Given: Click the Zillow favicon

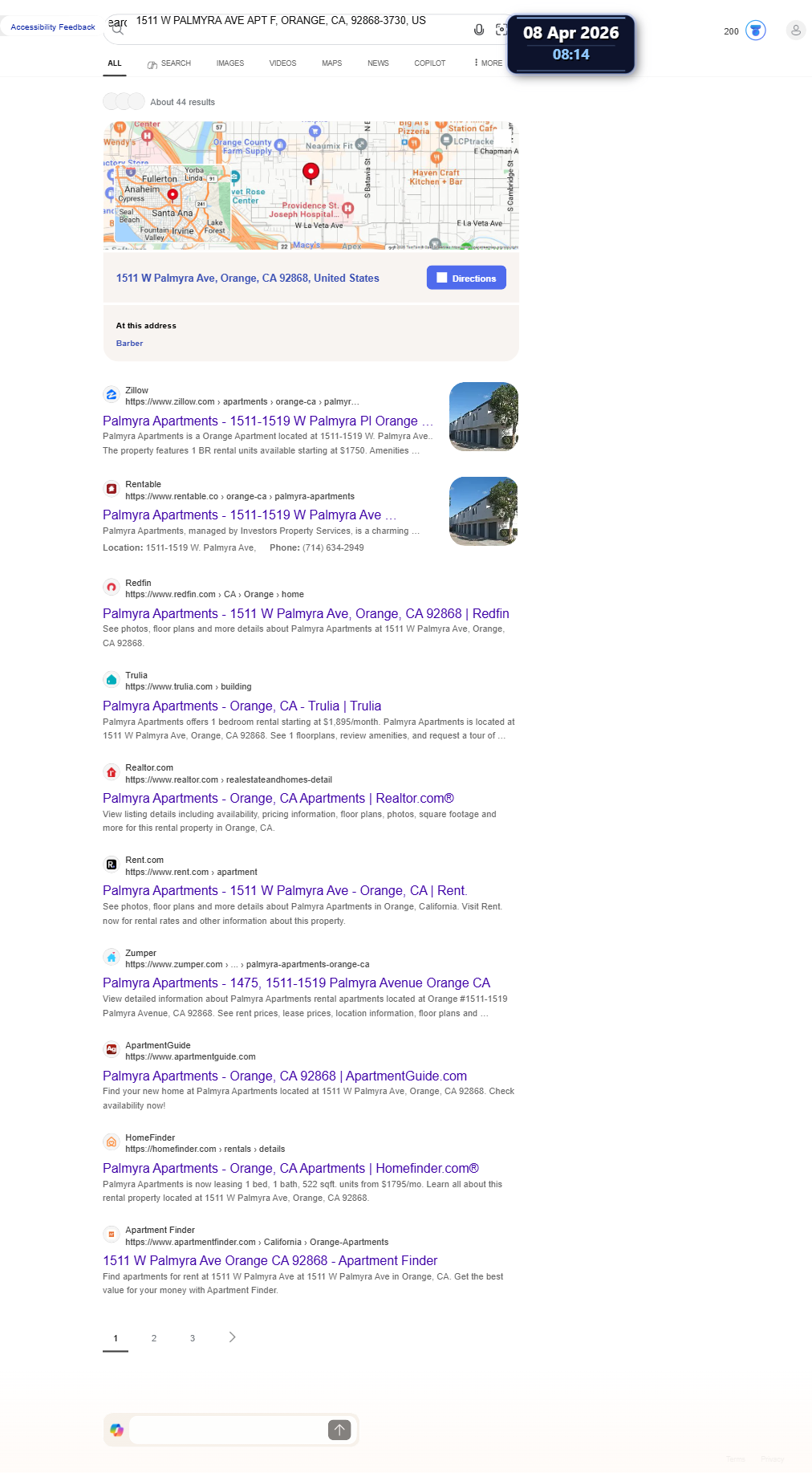Looking at the screenshot, I should pyautogui.click(x=112, y=395).
